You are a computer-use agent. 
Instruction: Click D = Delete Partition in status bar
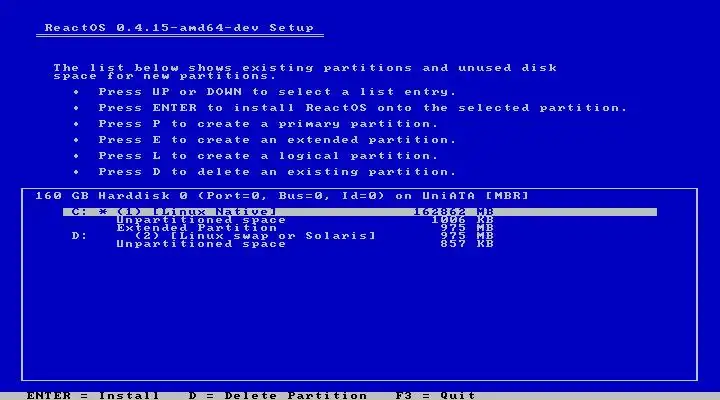click(278, 395)
